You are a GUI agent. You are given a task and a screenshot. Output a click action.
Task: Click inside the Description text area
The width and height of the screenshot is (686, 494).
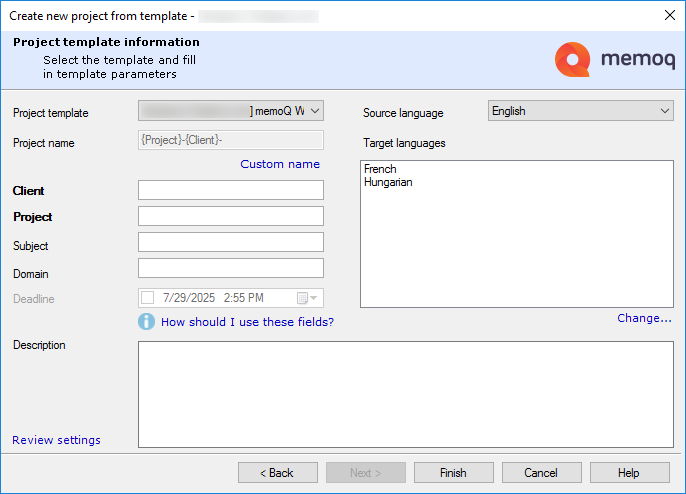click(x=405, y=394)
